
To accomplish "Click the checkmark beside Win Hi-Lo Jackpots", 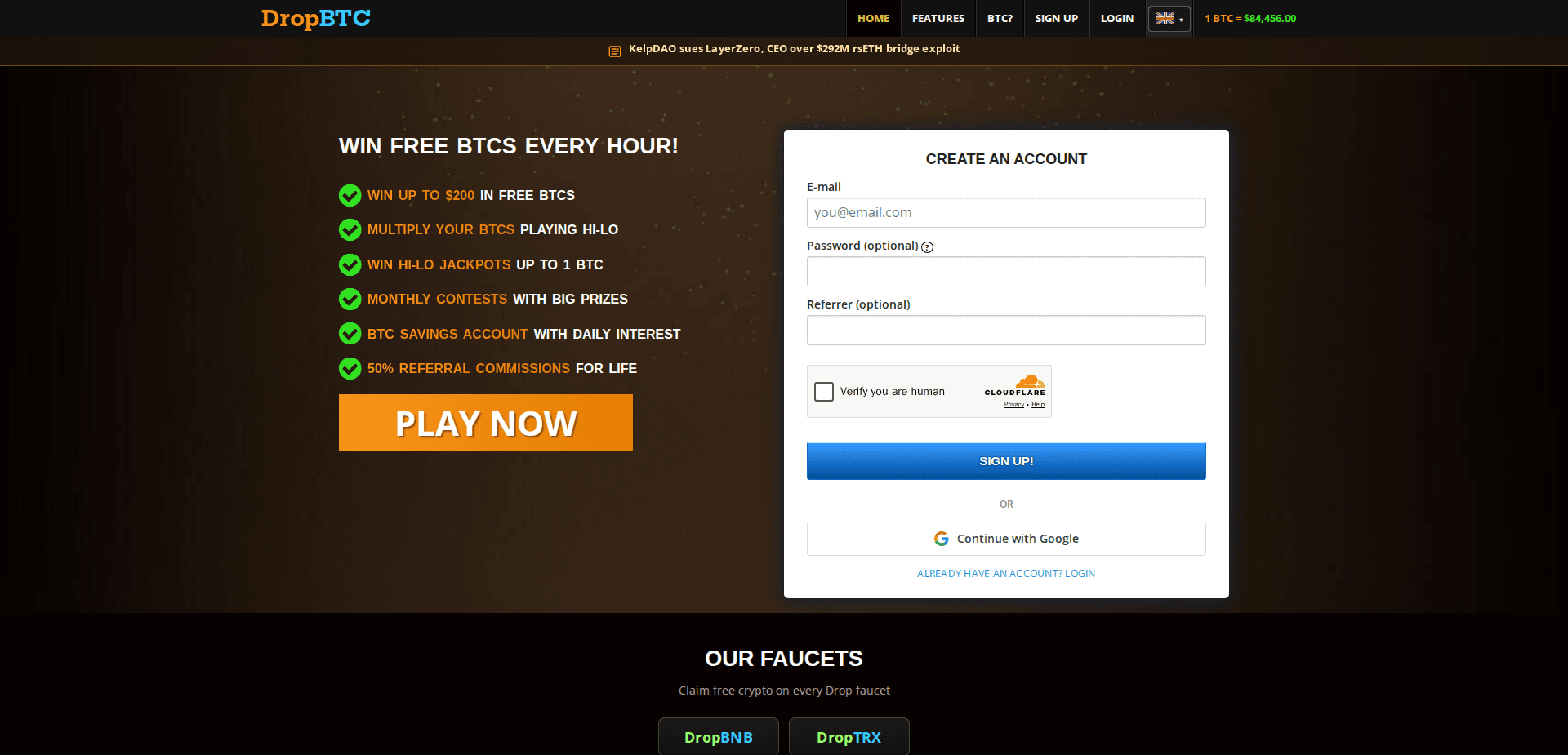I will pos(350,265).
